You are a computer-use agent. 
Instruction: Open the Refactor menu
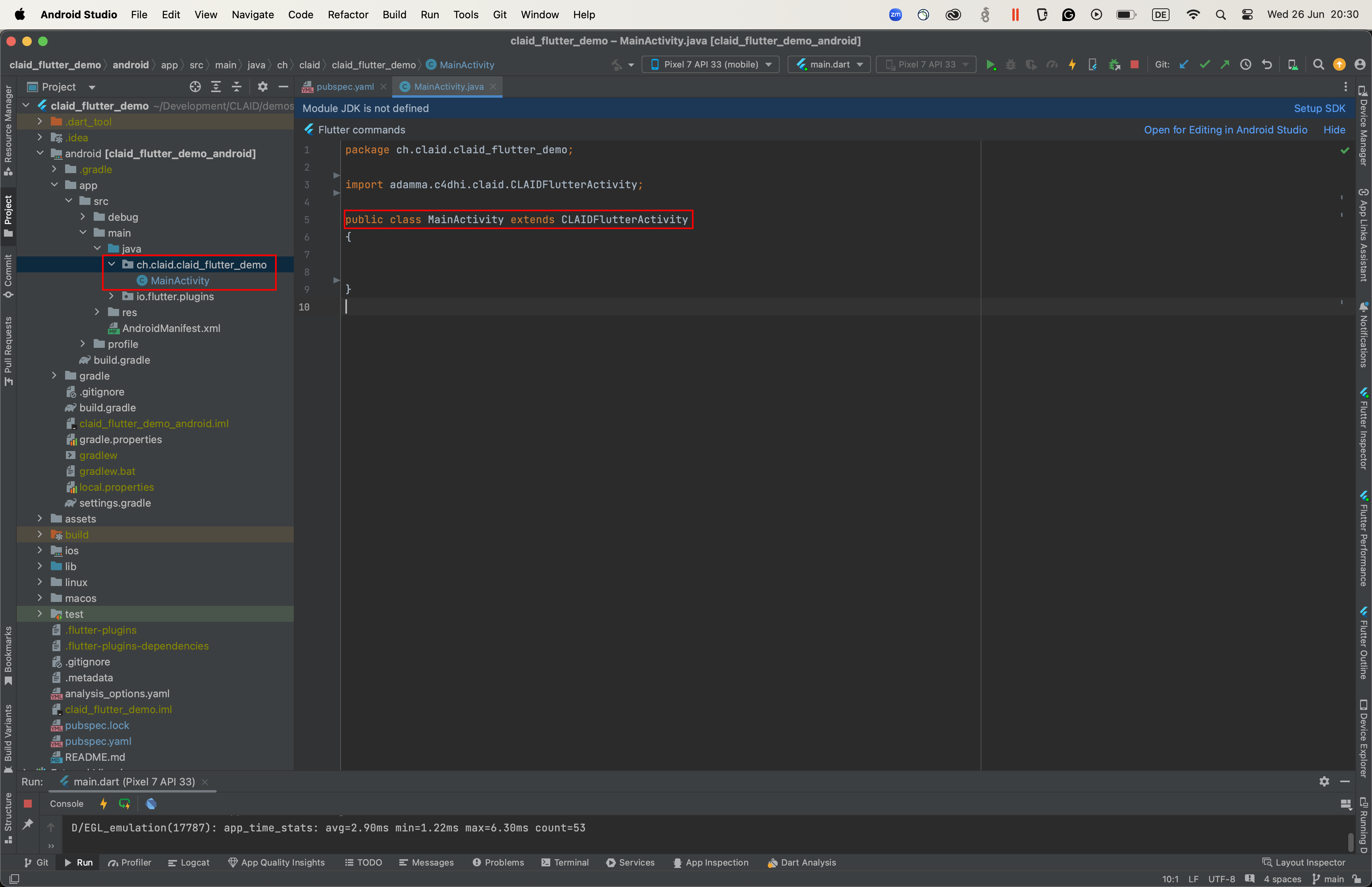(x=348, y=14)
